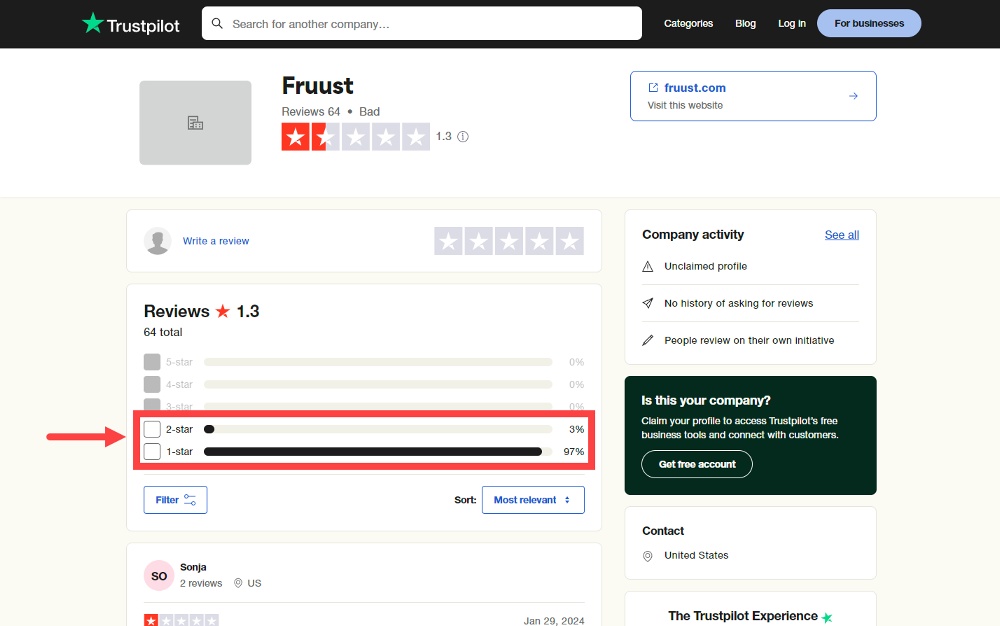
Task: Click the Fruust company title
Action: click(318, 86)
